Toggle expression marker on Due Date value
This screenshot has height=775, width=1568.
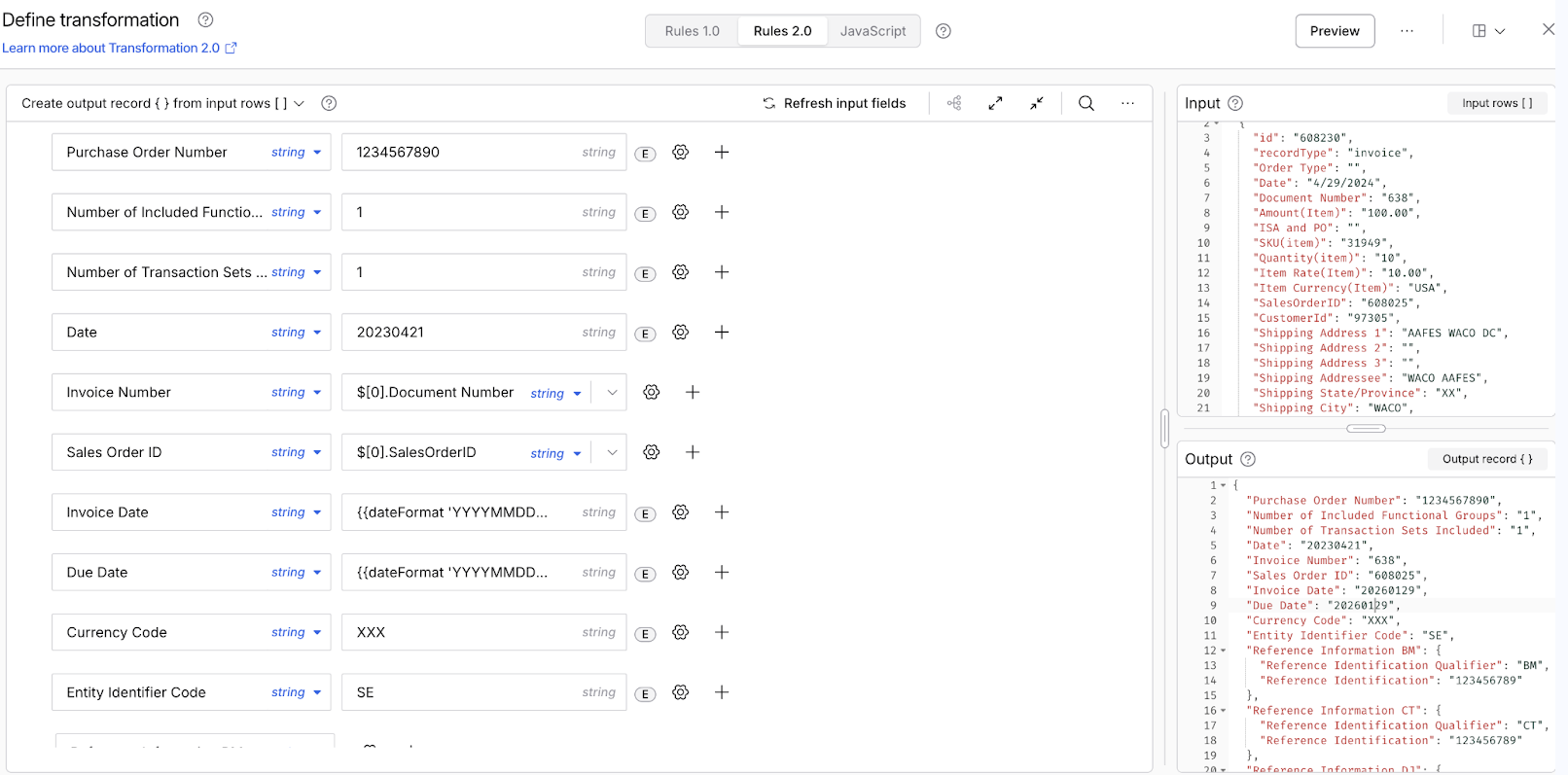tap(645, 574)
